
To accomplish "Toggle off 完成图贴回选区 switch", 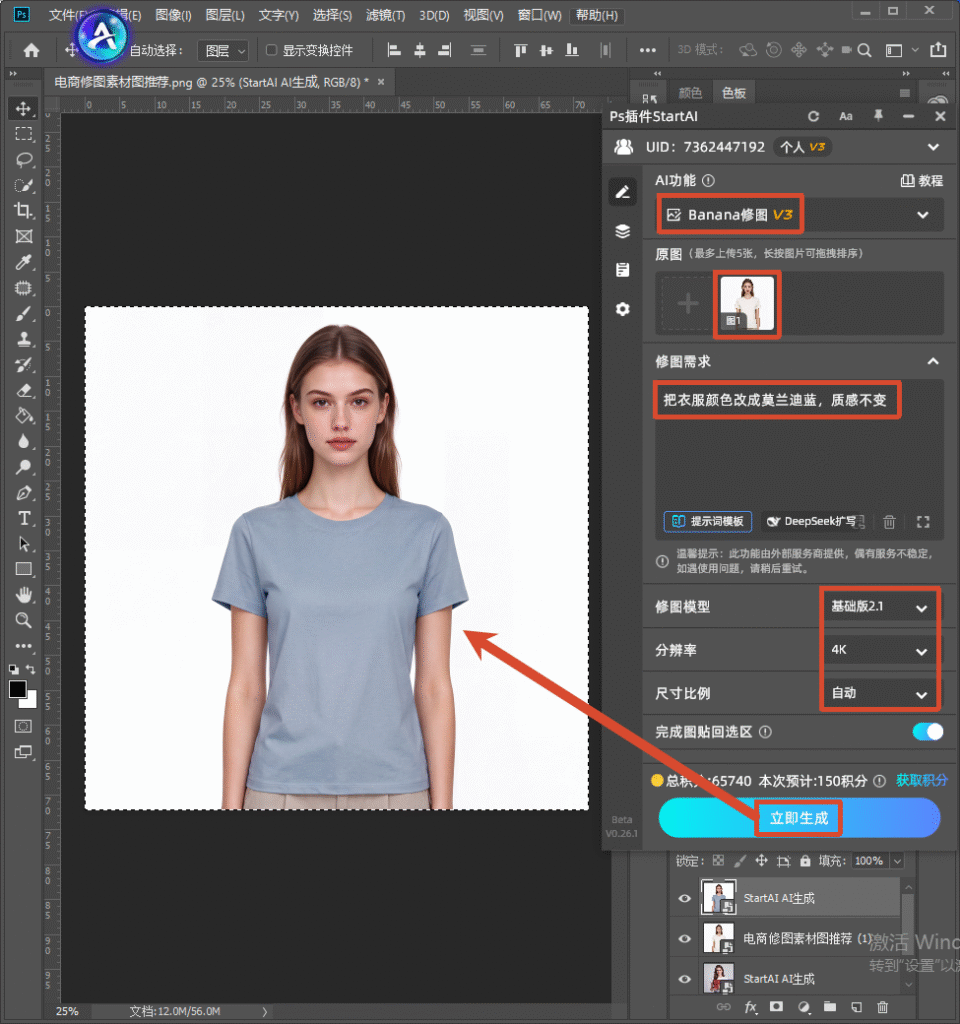I will [x=927, y=732].
